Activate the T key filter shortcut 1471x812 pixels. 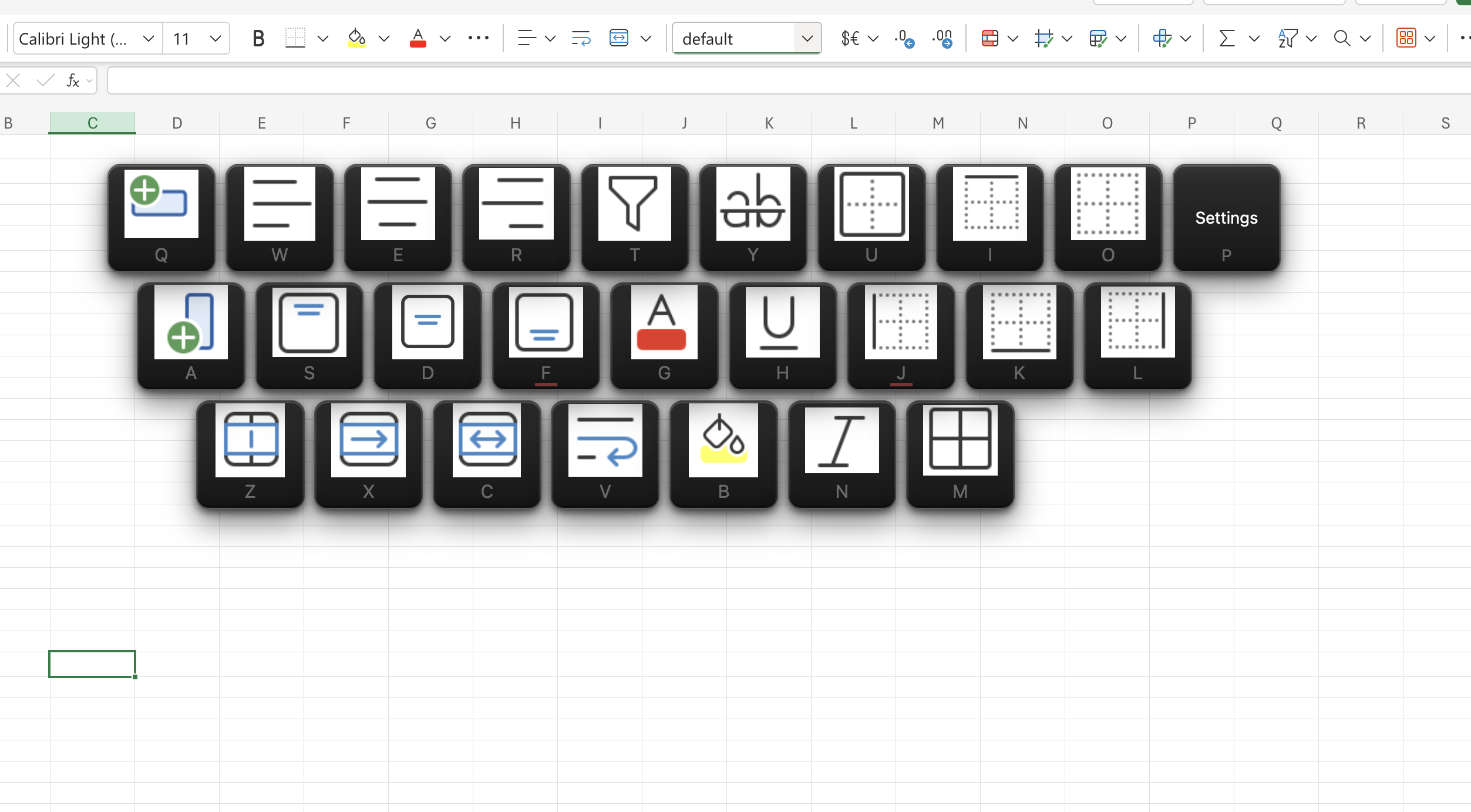pyautogui.click(x=635, y=218)
